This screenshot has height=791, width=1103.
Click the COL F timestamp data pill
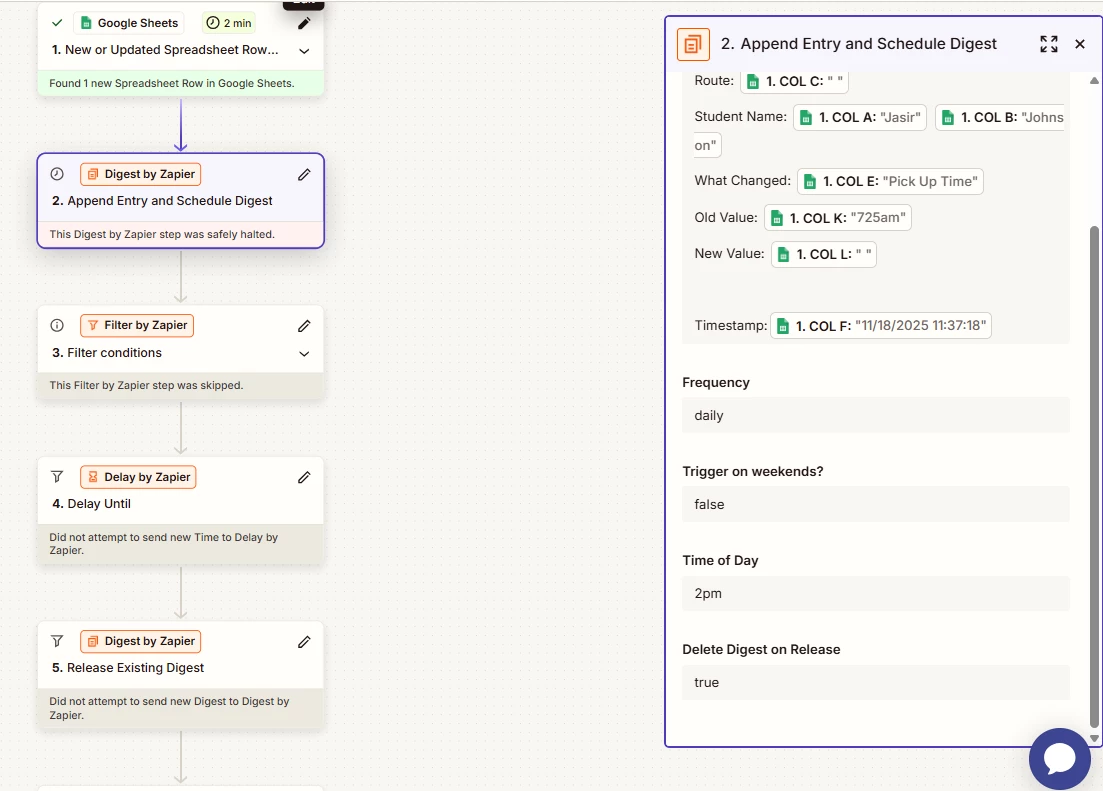(881, 326)
